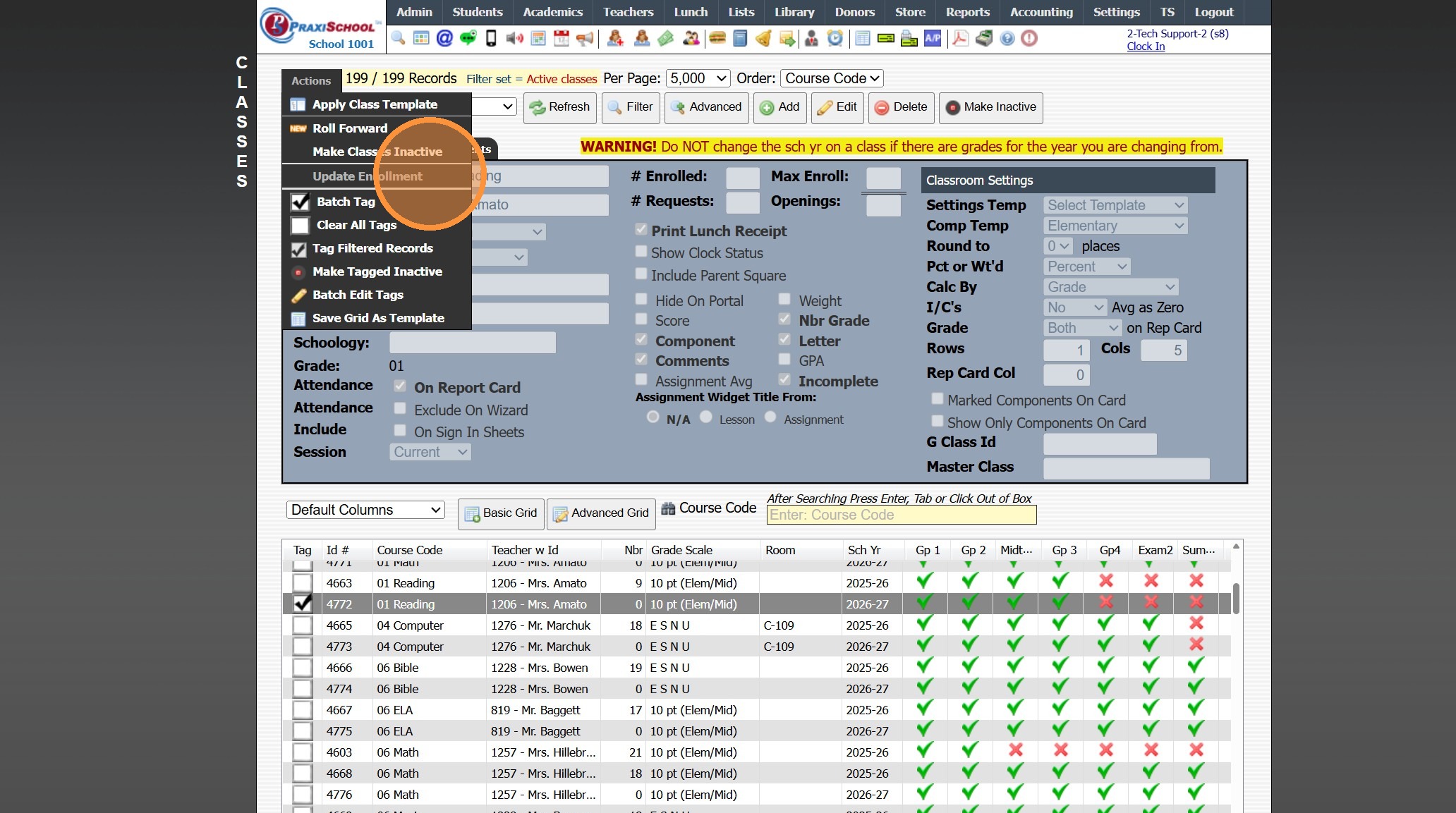This screenshot has width=1456, height=813.
Task: Click the hamburger lunch icon
Action: pos(717,38)
